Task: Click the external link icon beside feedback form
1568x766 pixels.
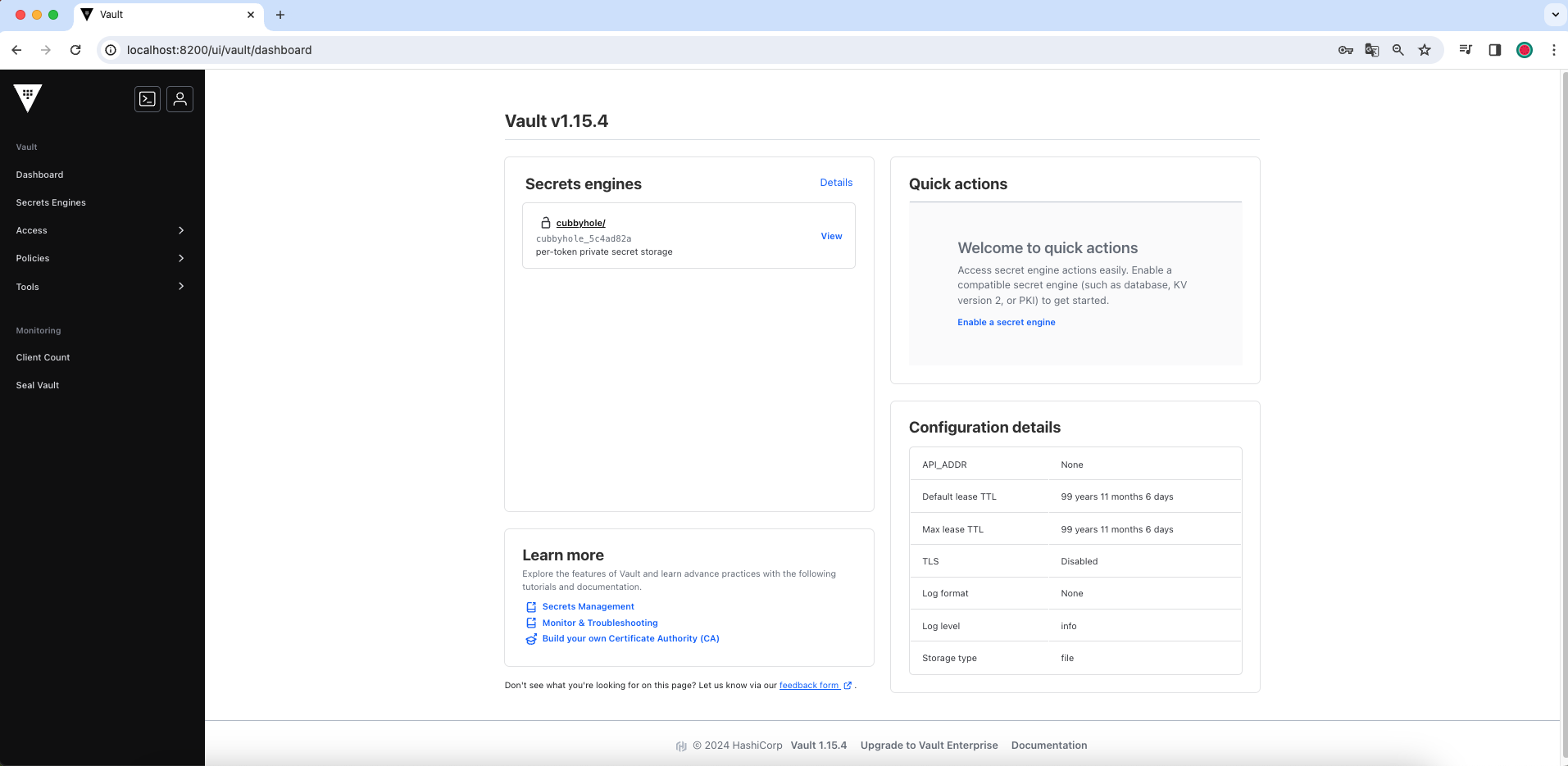Action: click(848, 686)
